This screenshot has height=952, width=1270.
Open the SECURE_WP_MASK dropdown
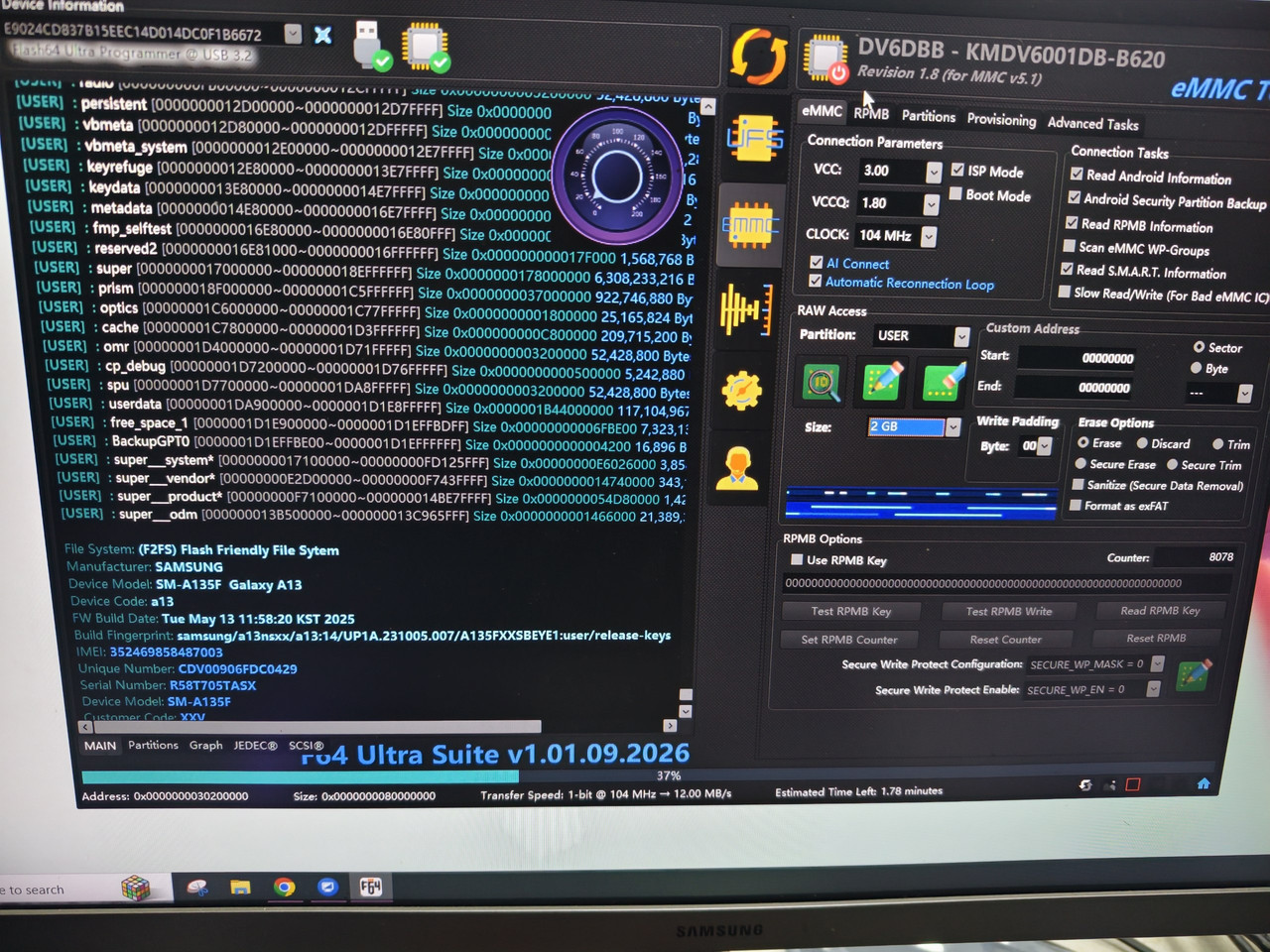click(x=1157, y=664)
